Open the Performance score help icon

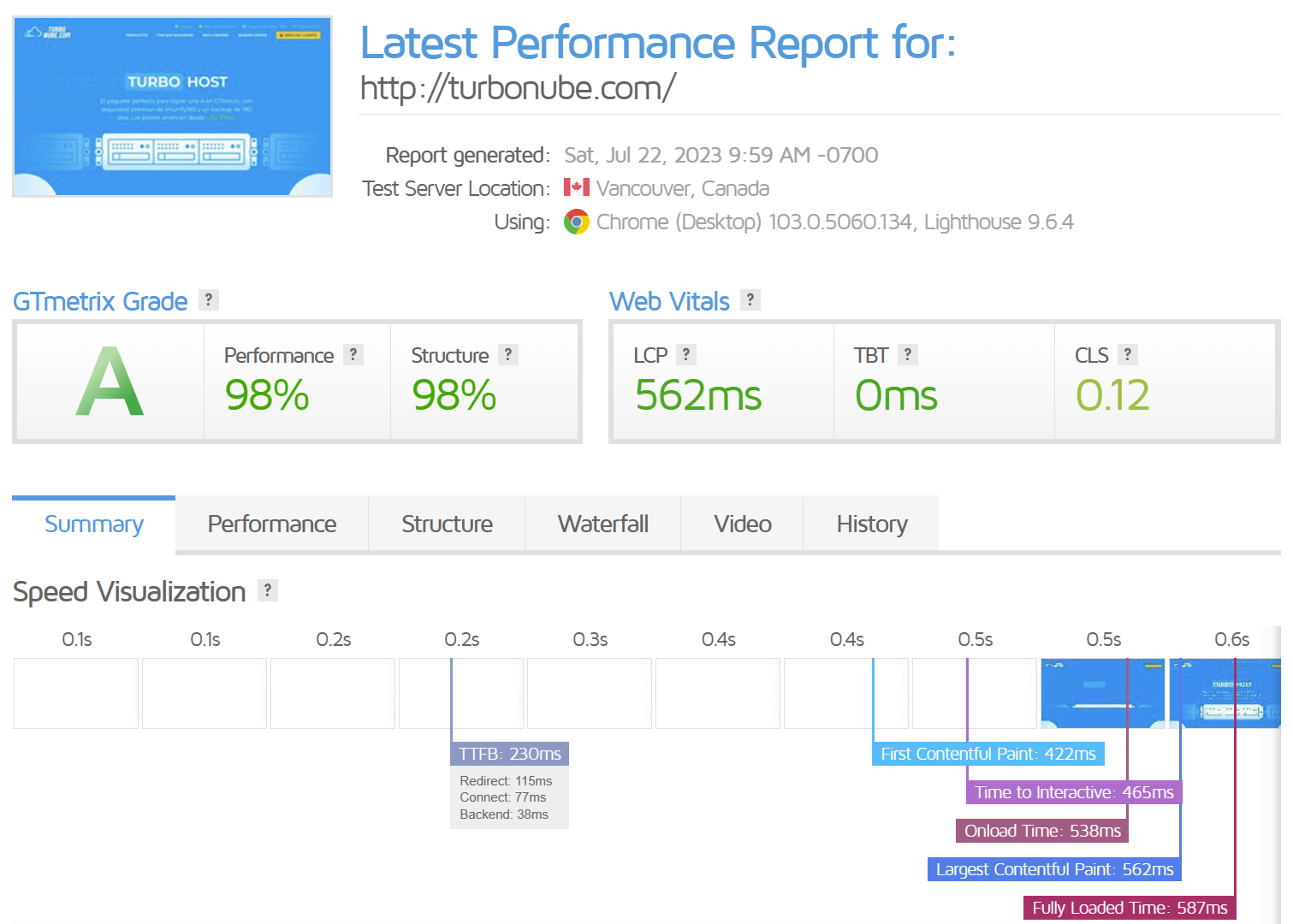(x=353, y=354)
